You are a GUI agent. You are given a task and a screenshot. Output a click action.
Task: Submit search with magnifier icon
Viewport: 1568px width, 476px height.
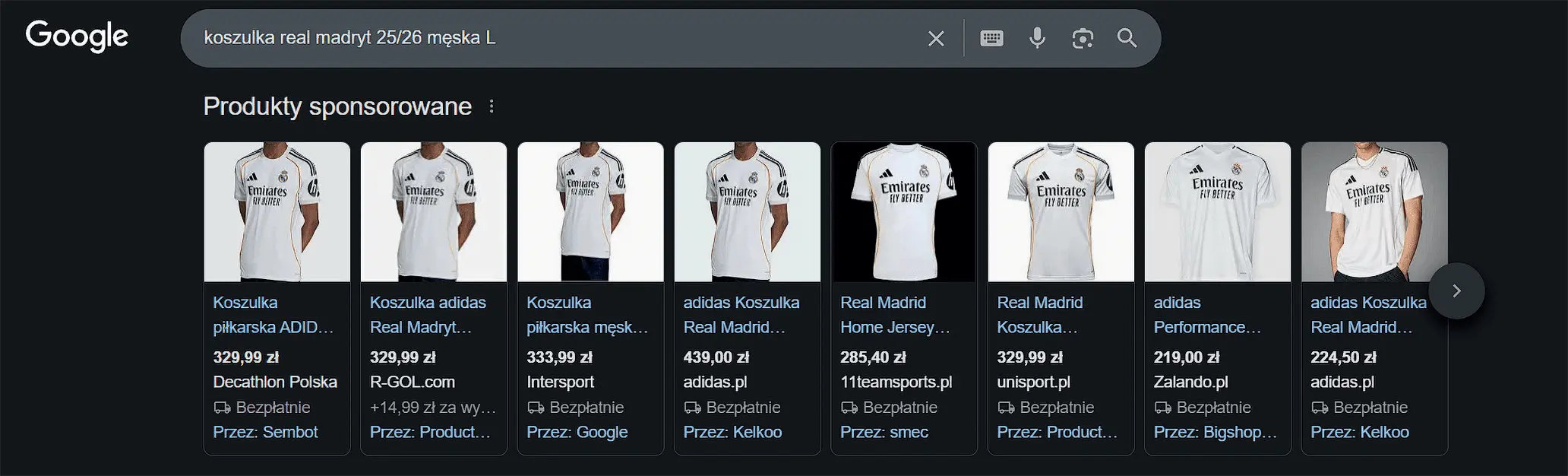pyautogui.click(x=1127, y=38)
